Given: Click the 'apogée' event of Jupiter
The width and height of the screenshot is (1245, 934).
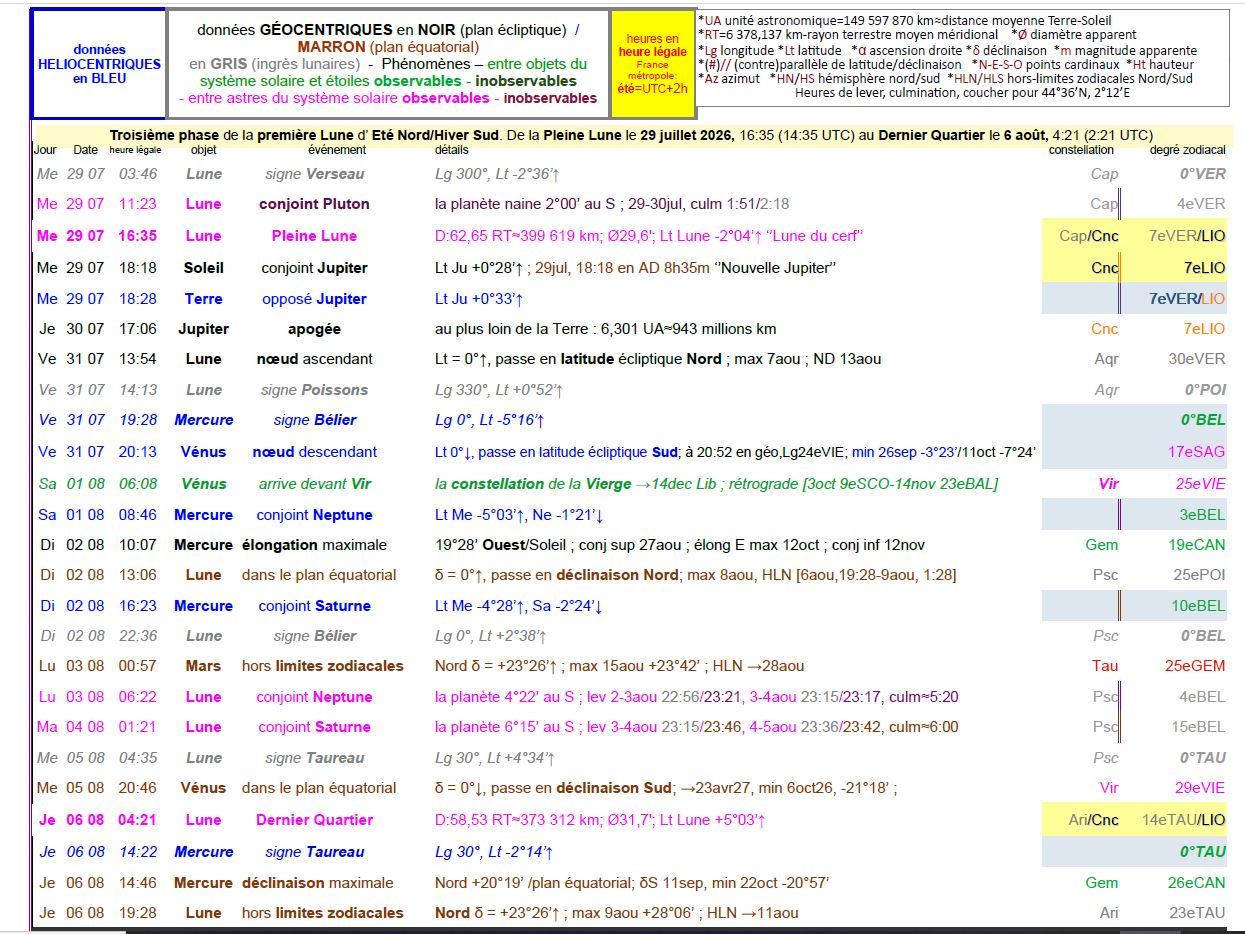Looking at the screenshot, I should [x=314, y=329].
